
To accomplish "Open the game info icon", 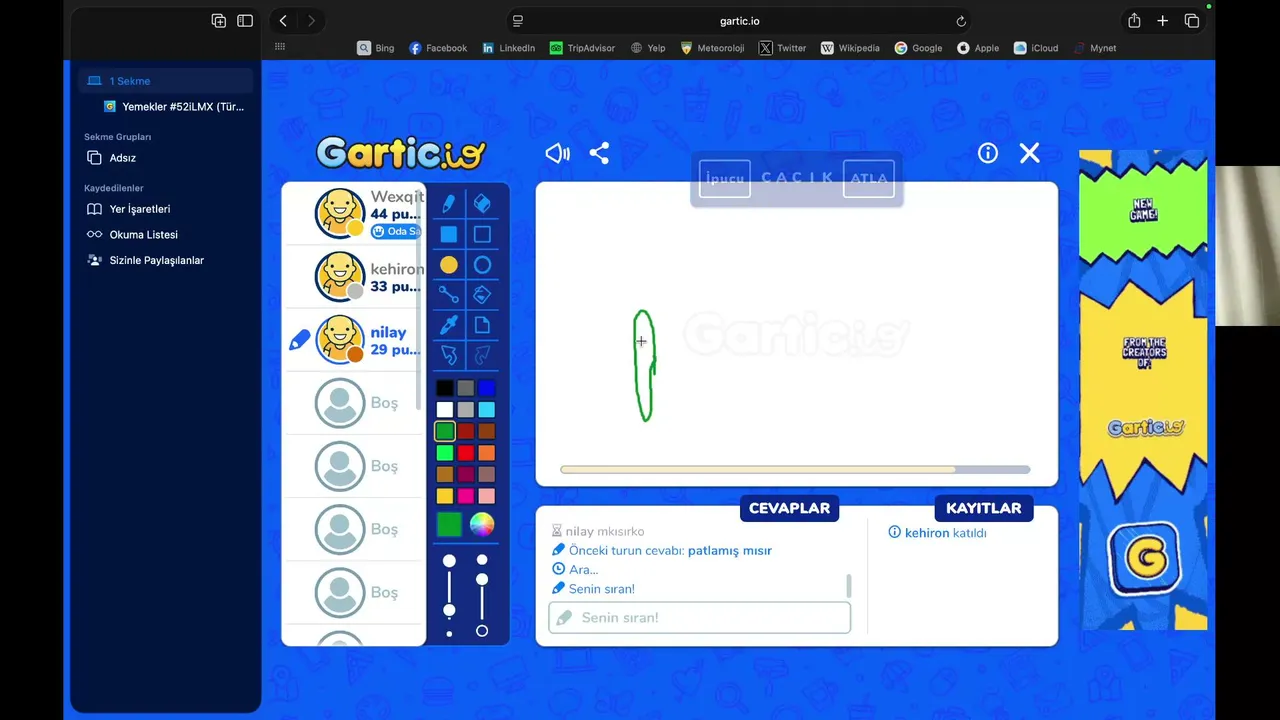I will (x=988, y=153).
